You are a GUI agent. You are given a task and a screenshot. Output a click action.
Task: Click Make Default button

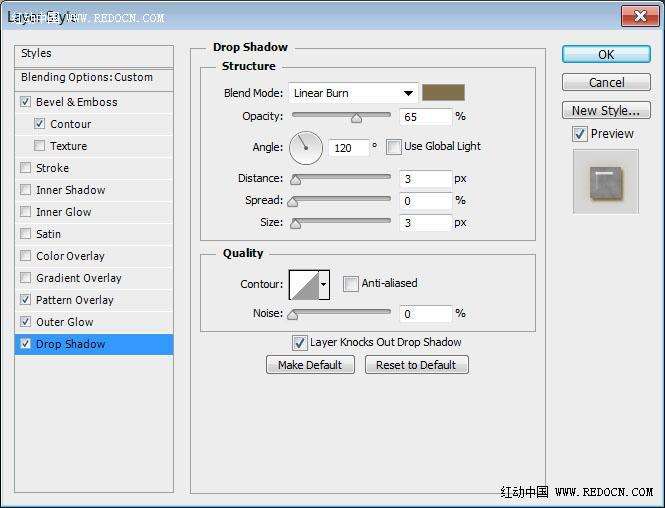[310, 365]
